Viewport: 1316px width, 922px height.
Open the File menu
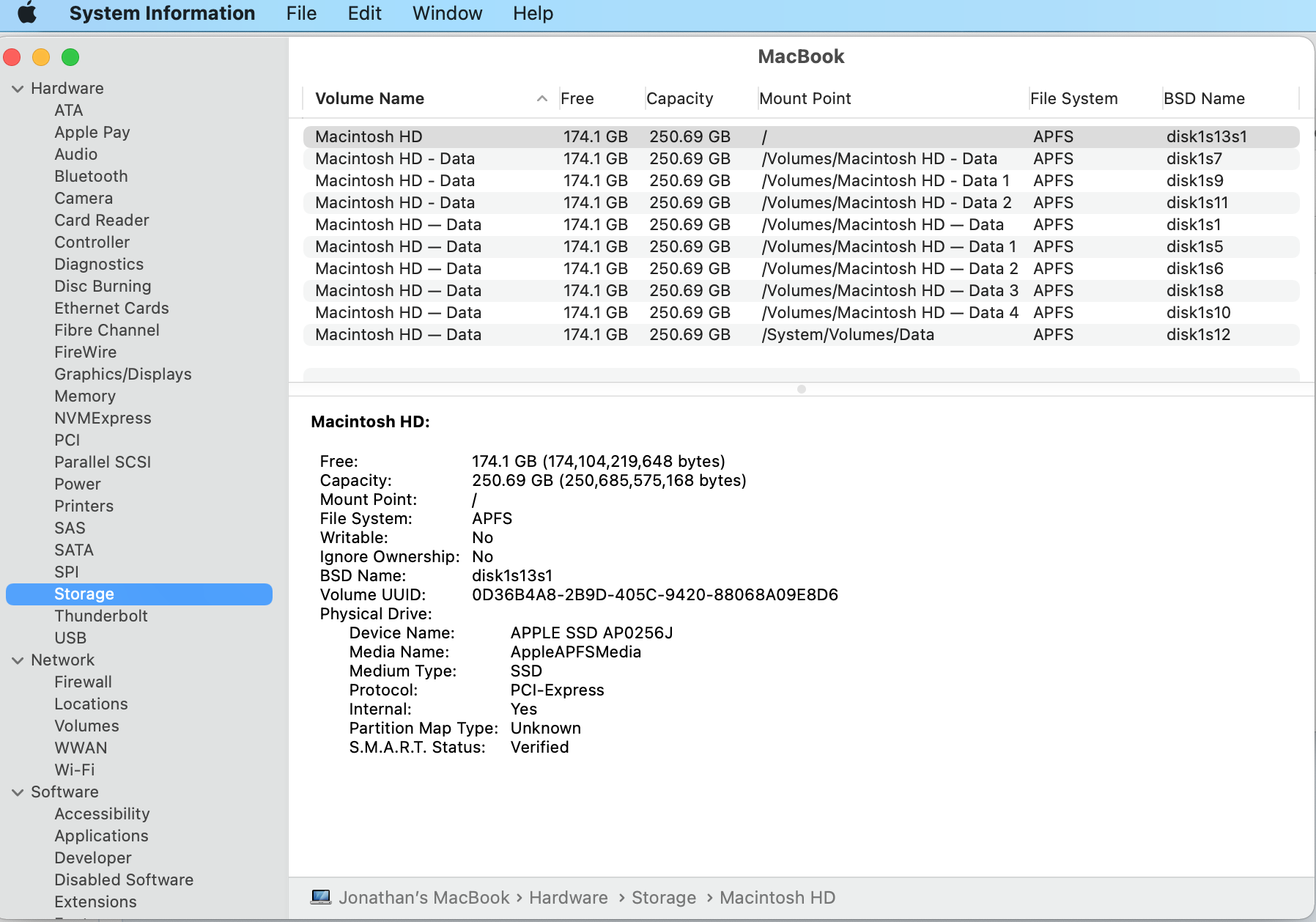[301, 13]
